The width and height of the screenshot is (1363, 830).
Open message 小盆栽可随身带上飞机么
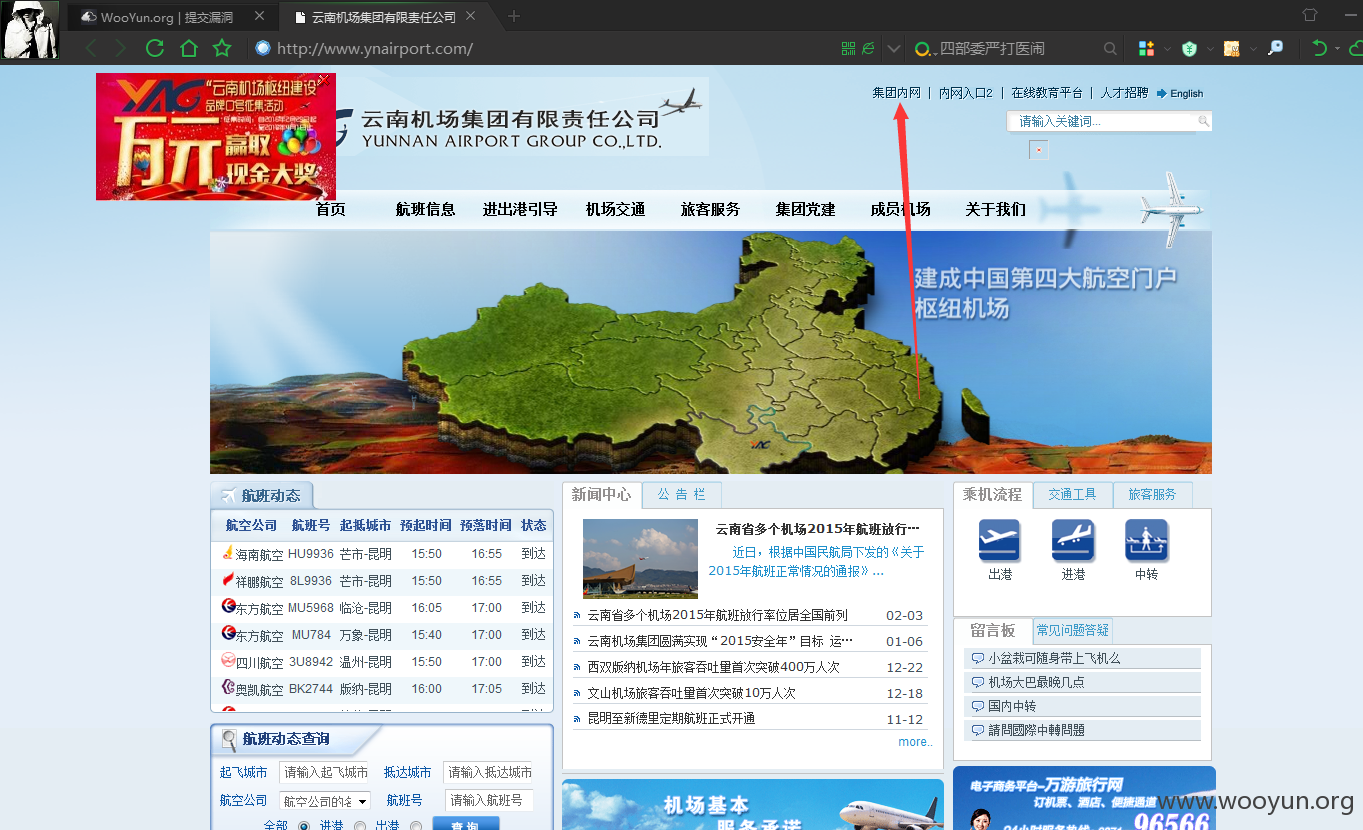[x=1054, y=658]
